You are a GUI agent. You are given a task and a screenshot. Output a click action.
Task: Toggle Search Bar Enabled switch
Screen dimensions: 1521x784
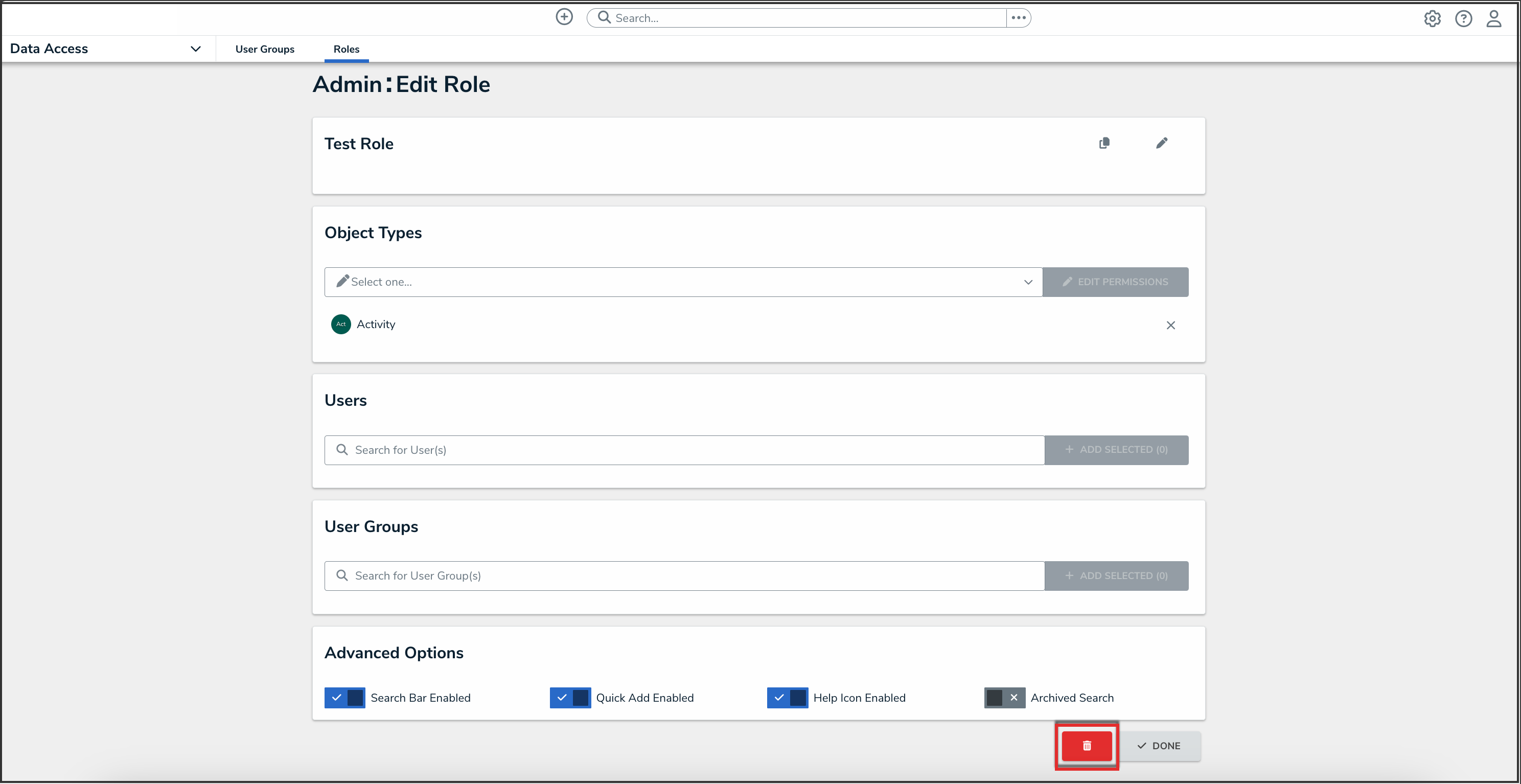point(345,697)
